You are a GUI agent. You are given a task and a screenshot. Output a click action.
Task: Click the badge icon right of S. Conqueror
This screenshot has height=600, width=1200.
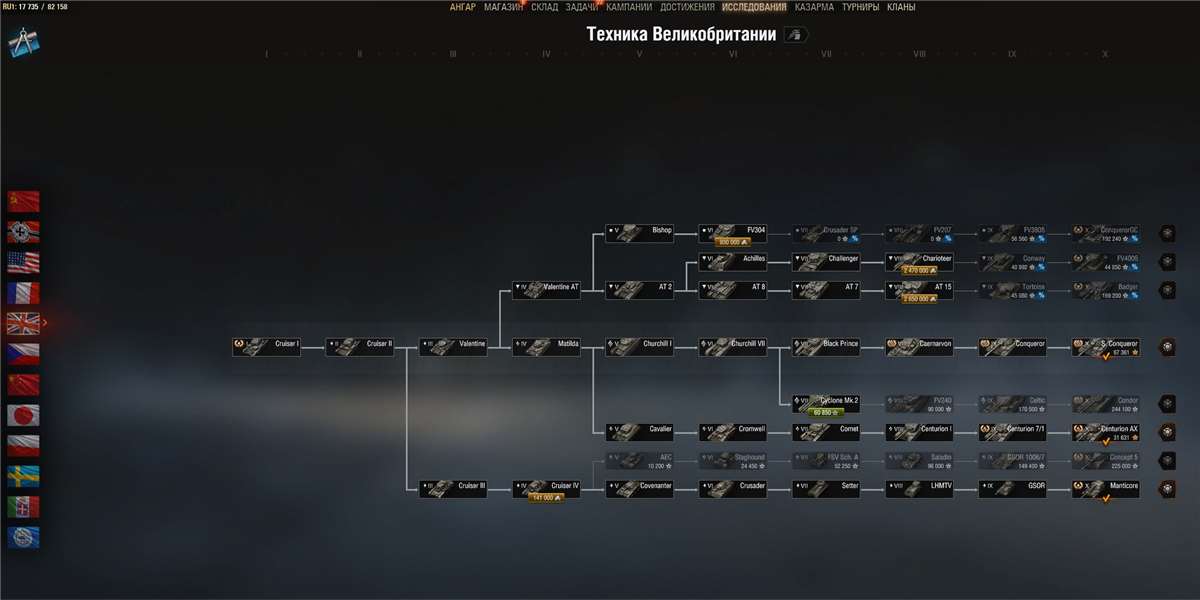(x=1166, y=347)
